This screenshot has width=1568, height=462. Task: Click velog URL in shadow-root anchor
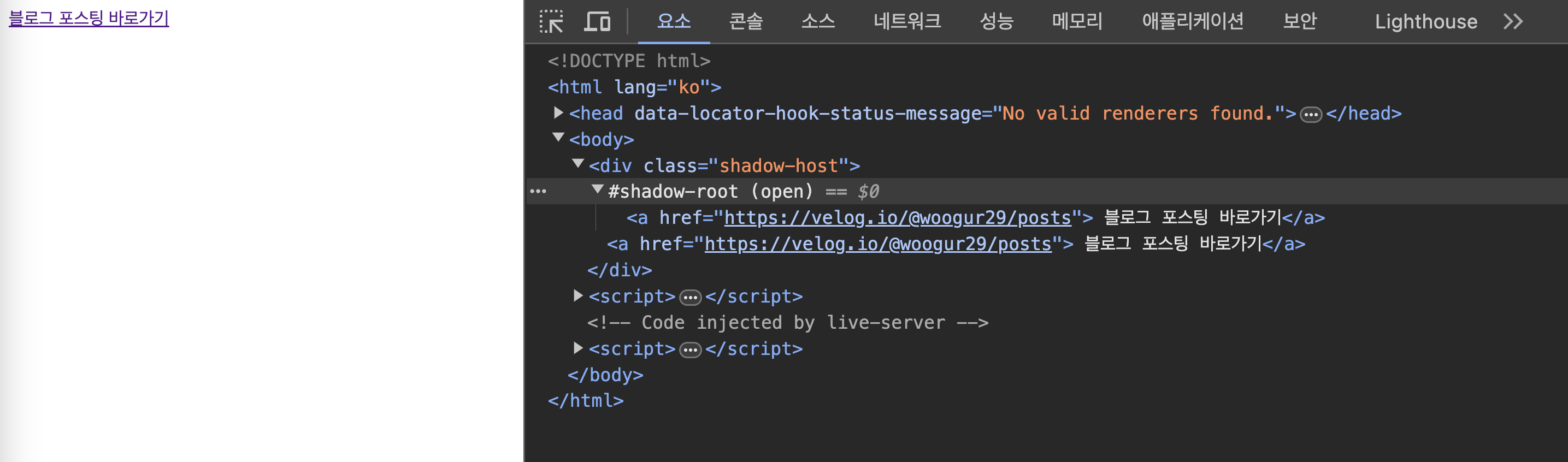[x=897, y=218]
